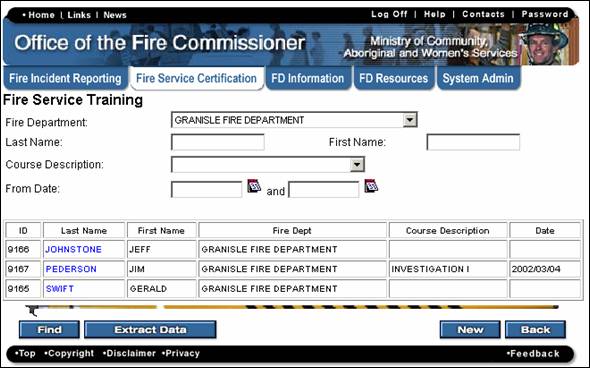Expand the Course Description dropdown arrow

pyautogui.click(x=357, y=164)
